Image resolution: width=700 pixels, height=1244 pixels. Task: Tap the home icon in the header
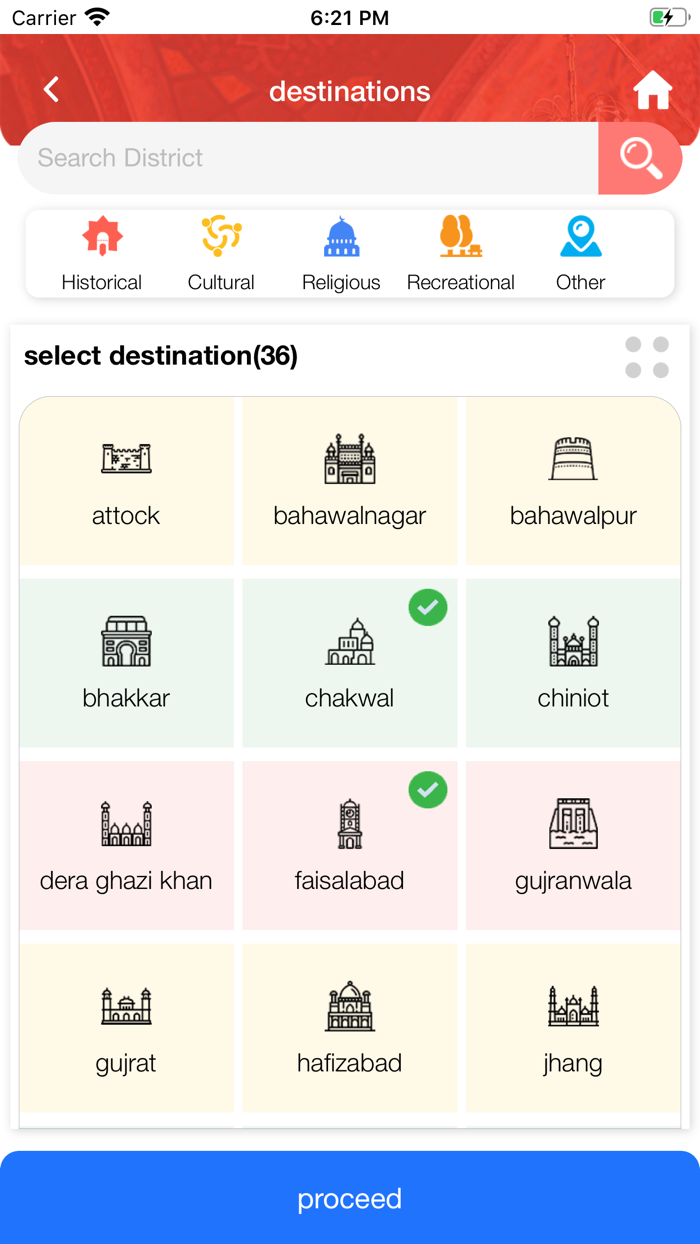[x=652, y=89]
